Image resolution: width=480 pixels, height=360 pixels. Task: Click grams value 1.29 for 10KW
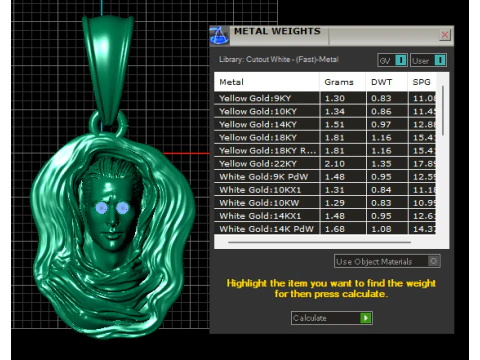coord(335,203)
